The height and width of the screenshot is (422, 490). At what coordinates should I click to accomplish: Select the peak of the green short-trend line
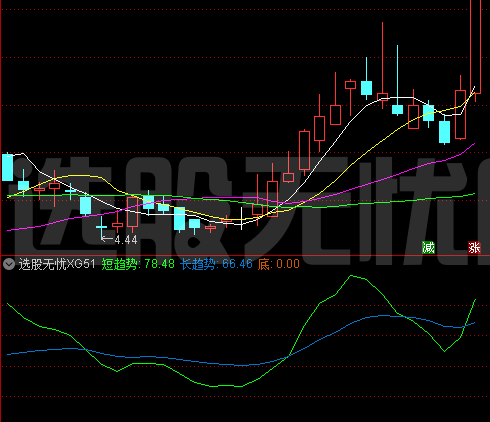(x=351, y=276)
